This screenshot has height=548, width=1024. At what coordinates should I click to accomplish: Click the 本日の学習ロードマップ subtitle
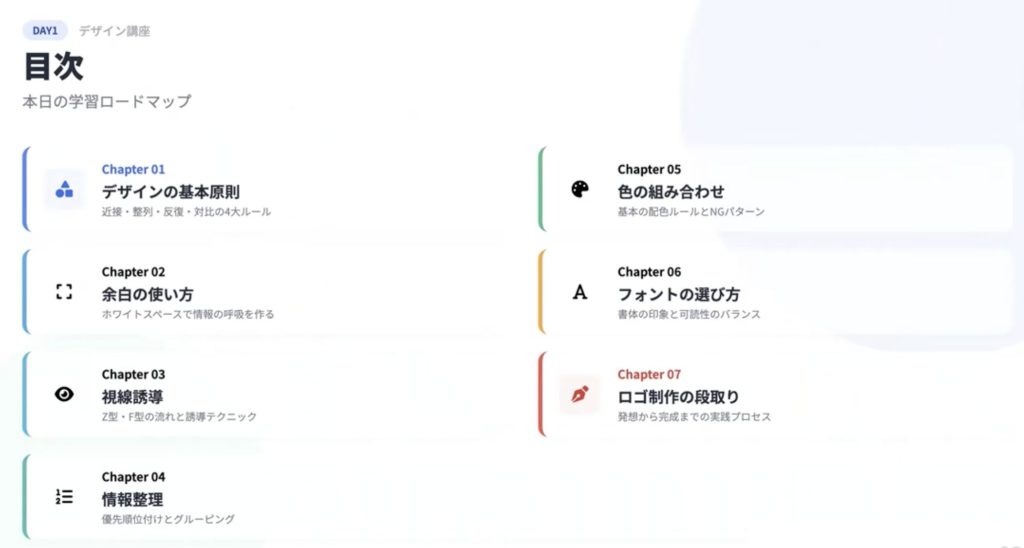click(x=106, y=101)
